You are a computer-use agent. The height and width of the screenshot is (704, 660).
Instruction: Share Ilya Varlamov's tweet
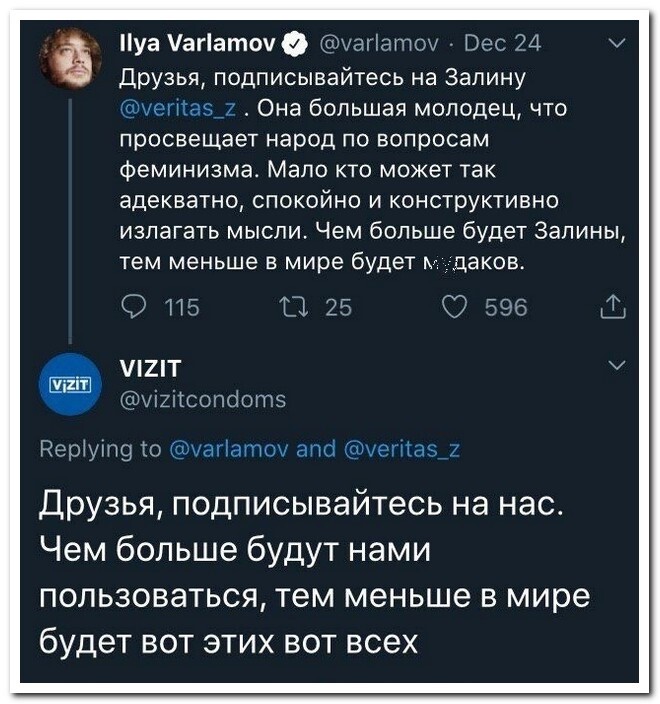coord(613,308)
